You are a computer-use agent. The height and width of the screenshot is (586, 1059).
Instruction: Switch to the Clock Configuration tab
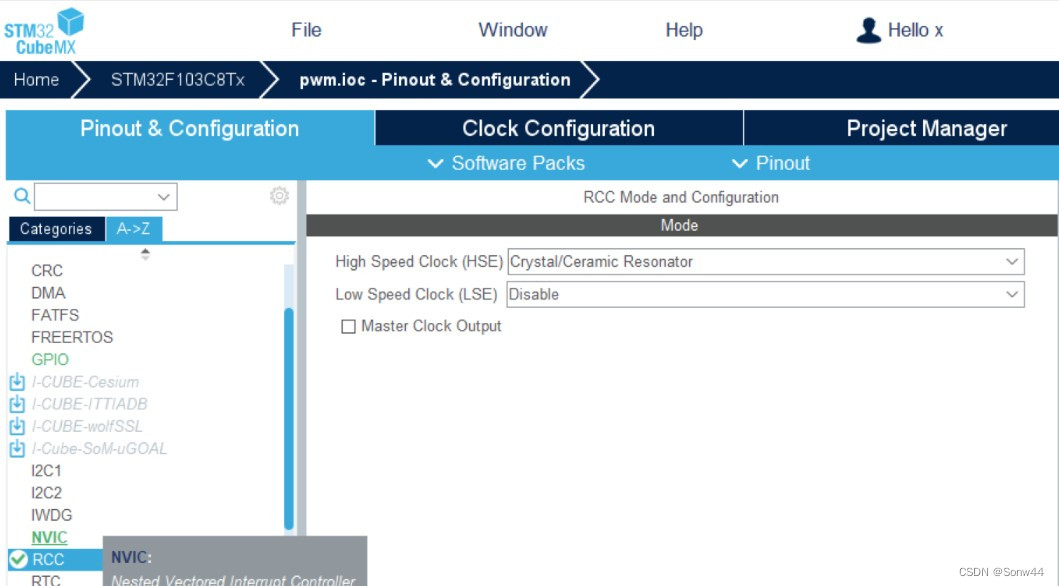click(559, 128)
